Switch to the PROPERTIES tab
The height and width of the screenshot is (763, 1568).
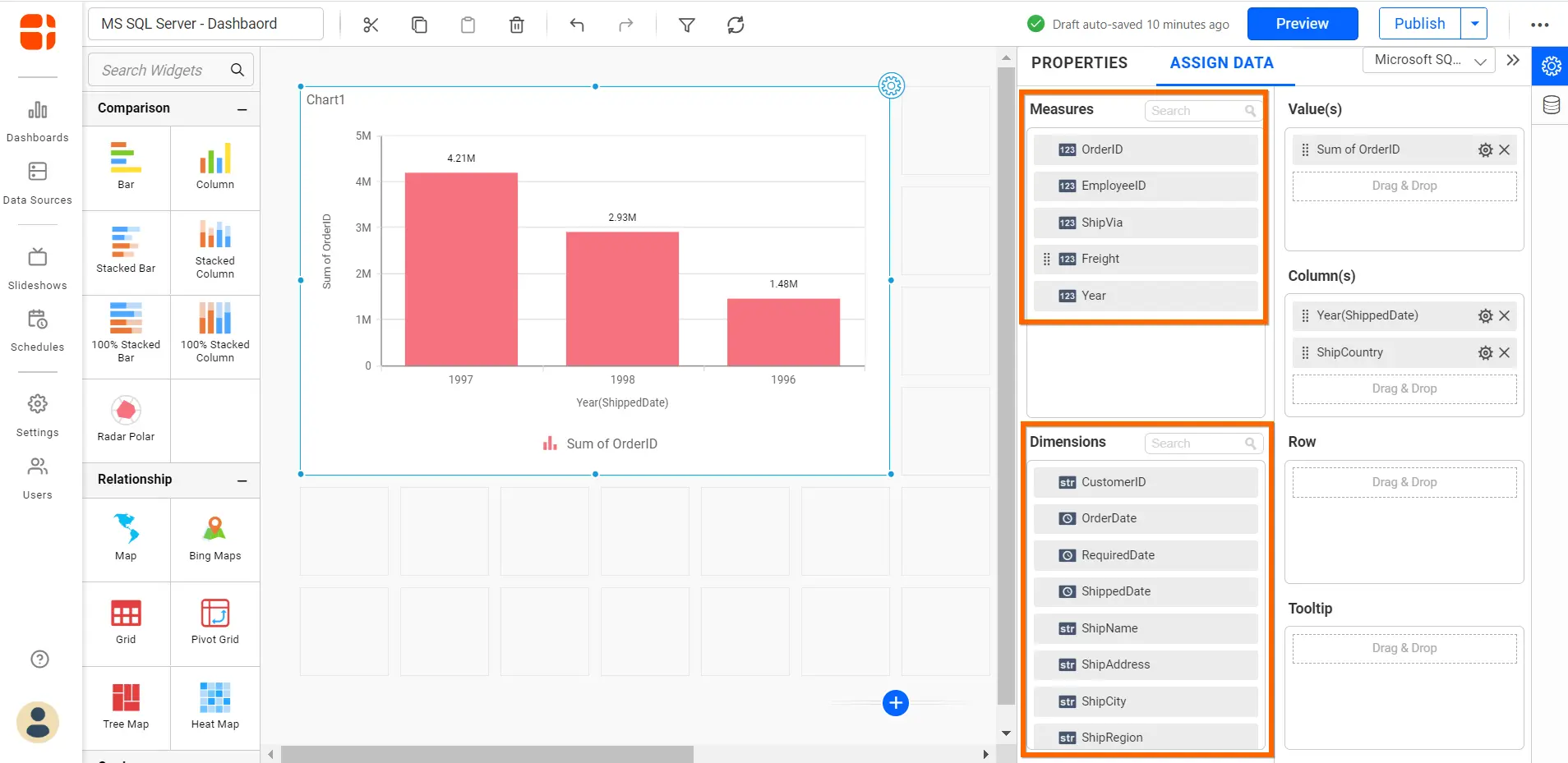[1080, 62]
